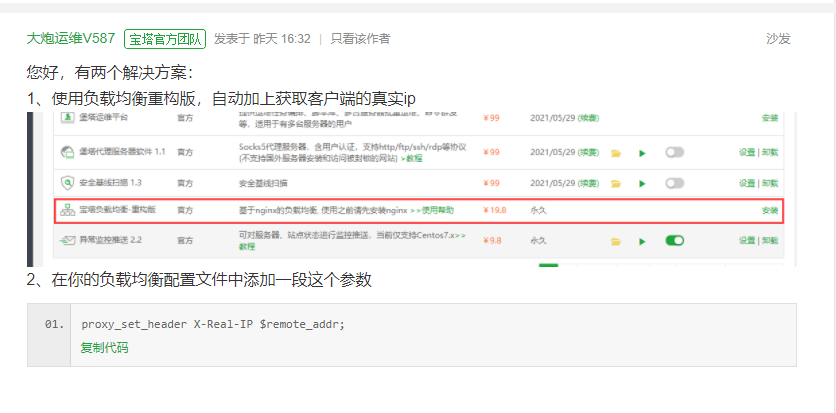
Task: Open the >教程 link in Socks5 description
Action: pyautogui.click(x=412, y=158)
